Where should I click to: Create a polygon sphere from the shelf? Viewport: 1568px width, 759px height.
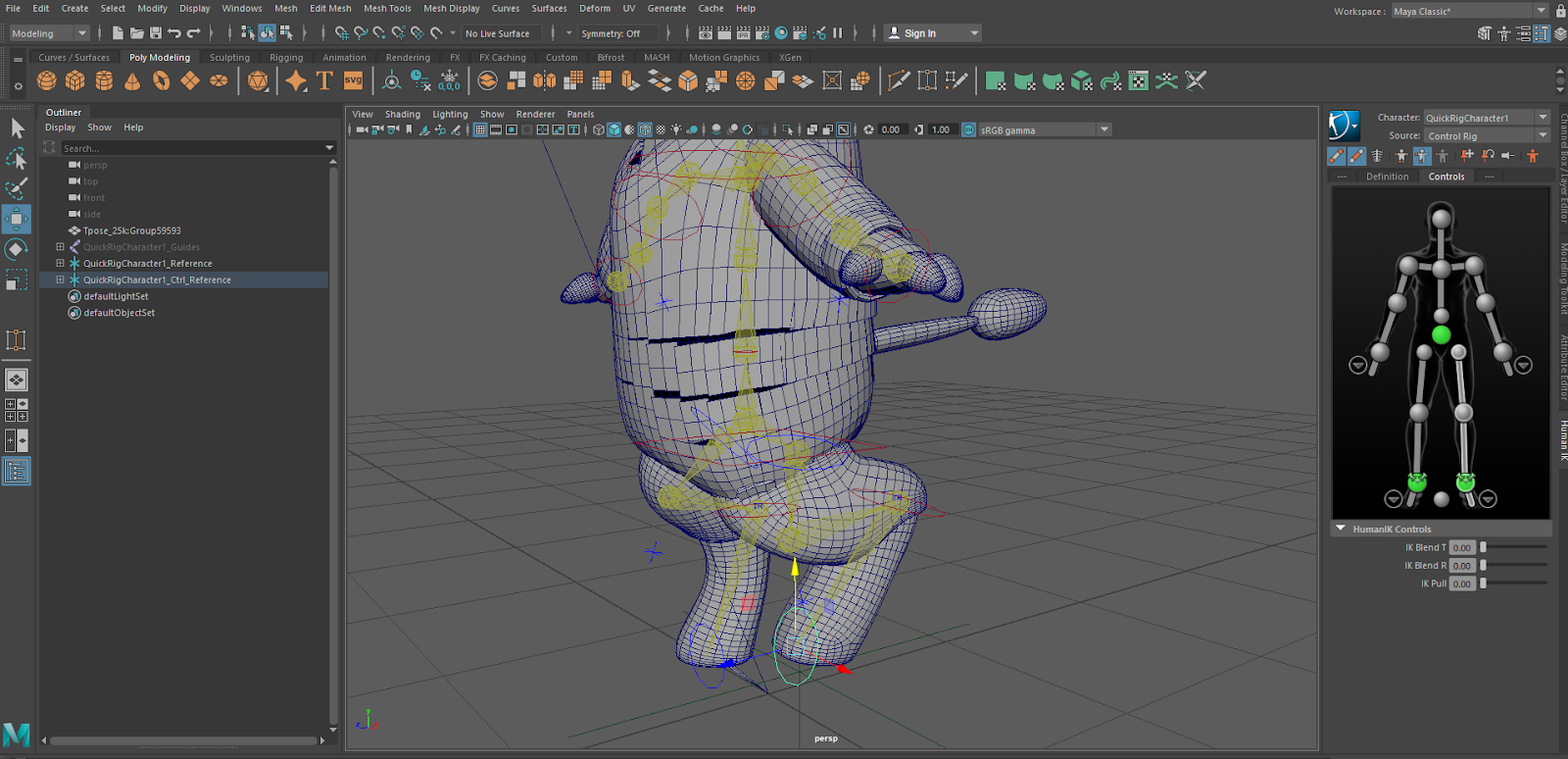tap(46, 81)
